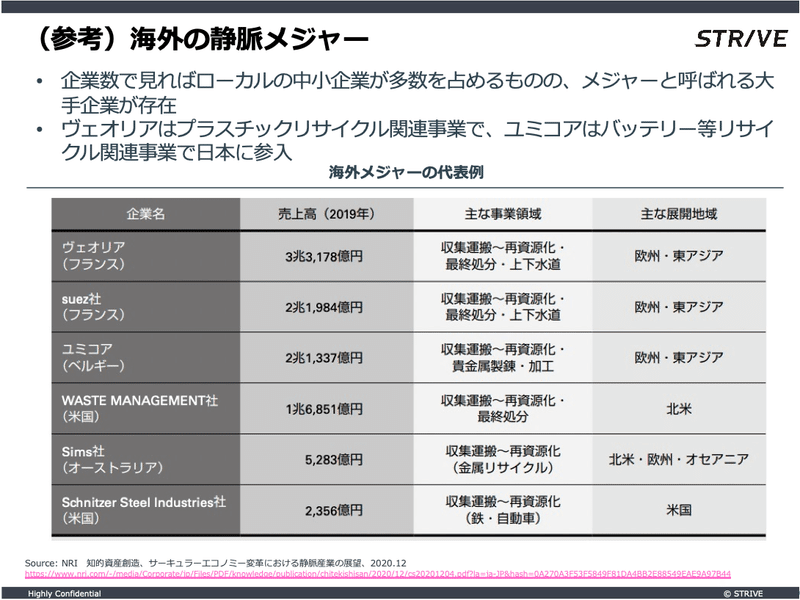Viewport: 800px width, 600px height.
Task: Click the 1兆6,851億円 revenue value
Action: coord(324,409)
